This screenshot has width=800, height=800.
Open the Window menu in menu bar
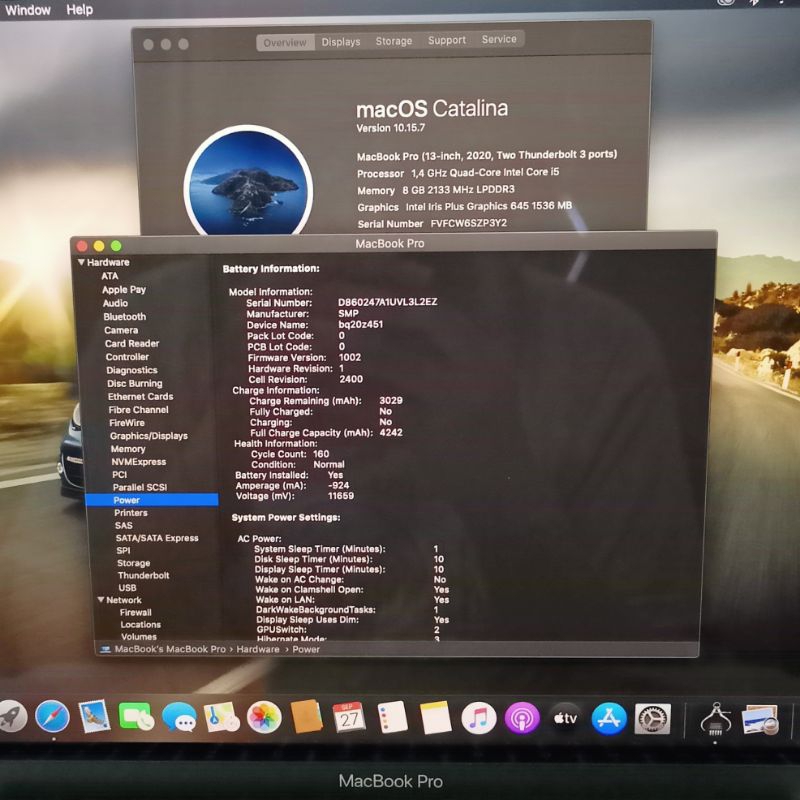(x=28, y=10)
